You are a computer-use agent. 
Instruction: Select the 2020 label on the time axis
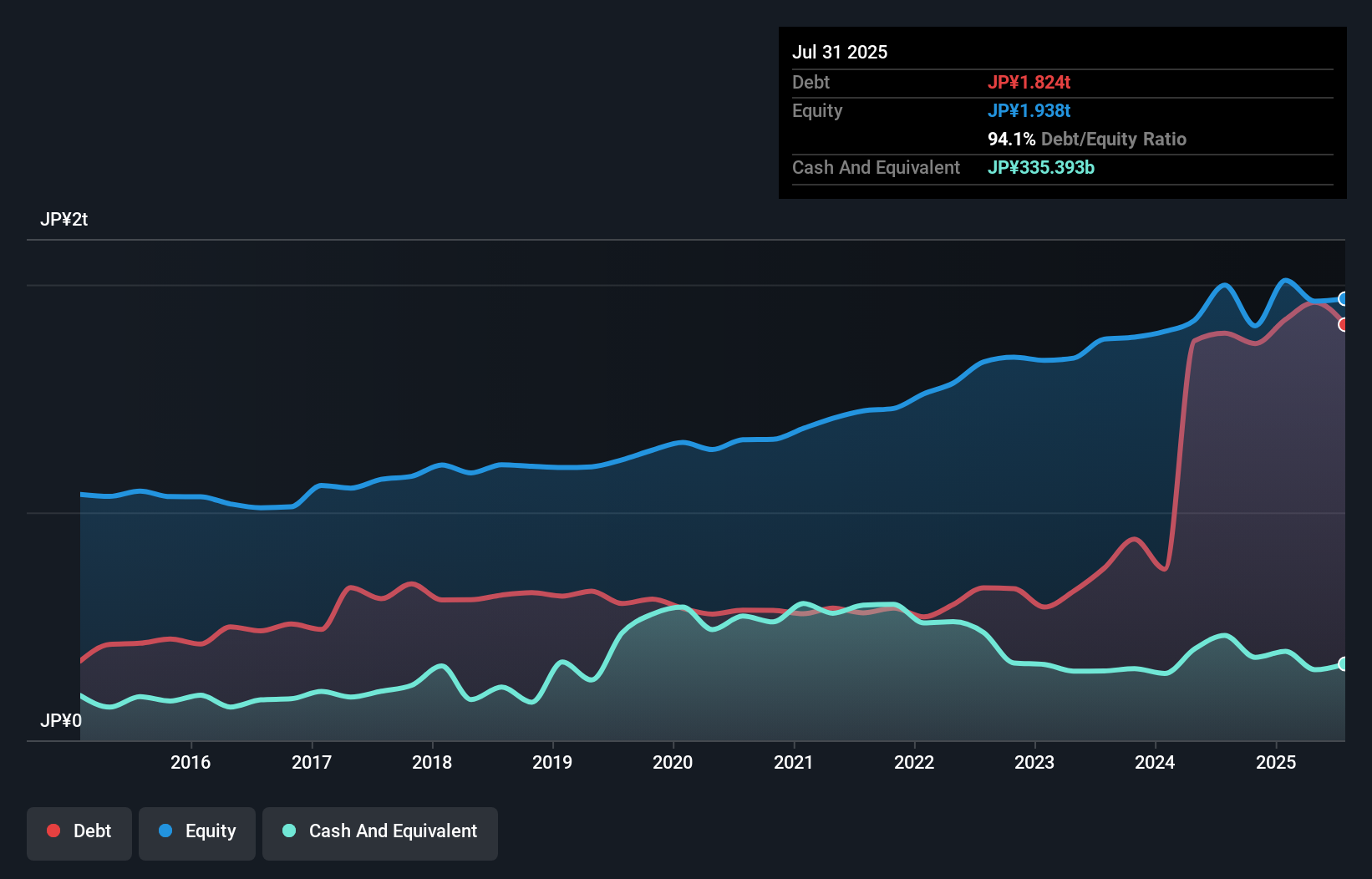click(x=673, y=762)
